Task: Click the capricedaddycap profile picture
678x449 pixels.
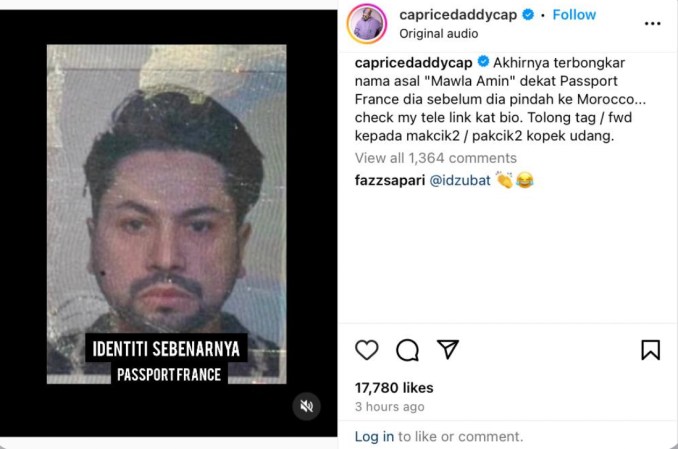Action: coord(367,24)
